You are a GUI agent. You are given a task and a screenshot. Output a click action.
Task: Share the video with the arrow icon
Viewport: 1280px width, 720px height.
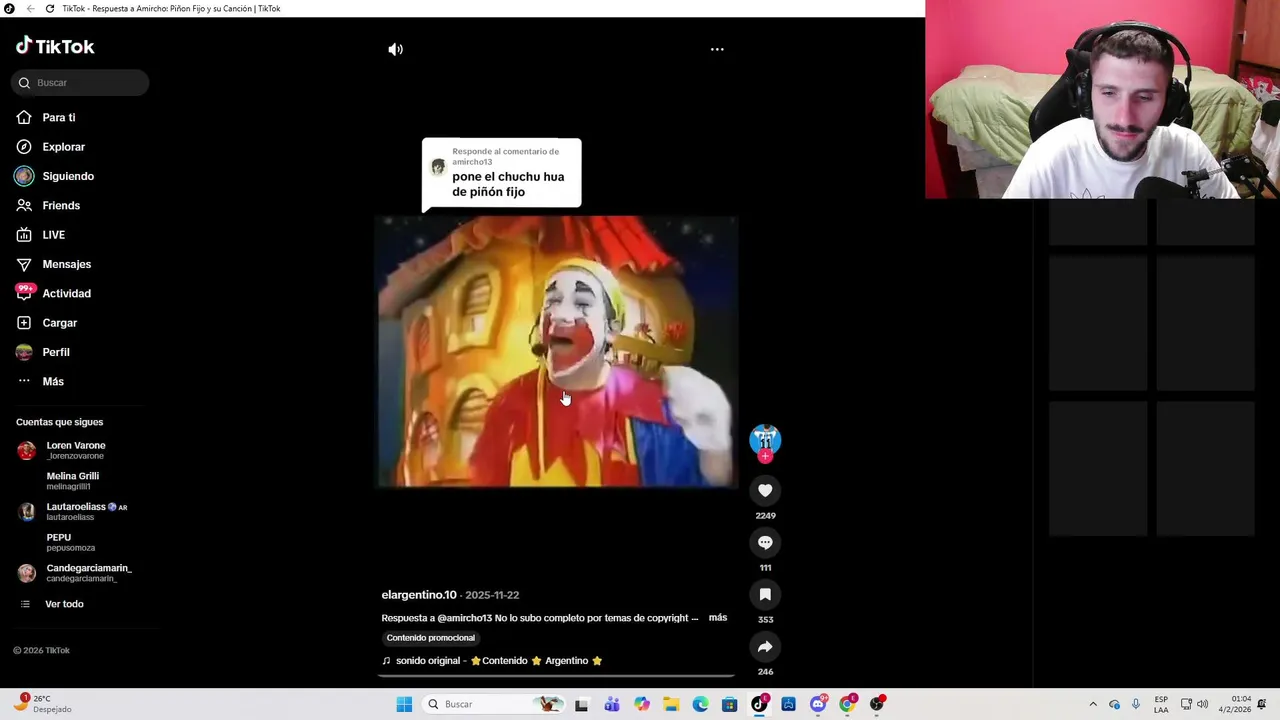pyautogui.click(x=765, y=646)
